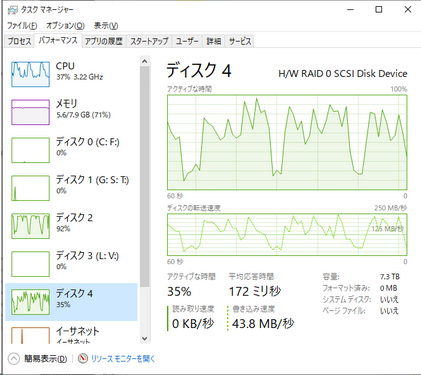Image resolution: width=421 pixels, height=375 pixels.
Task: Open リソース モニターを開く link
Action: [x=123, y=359]
